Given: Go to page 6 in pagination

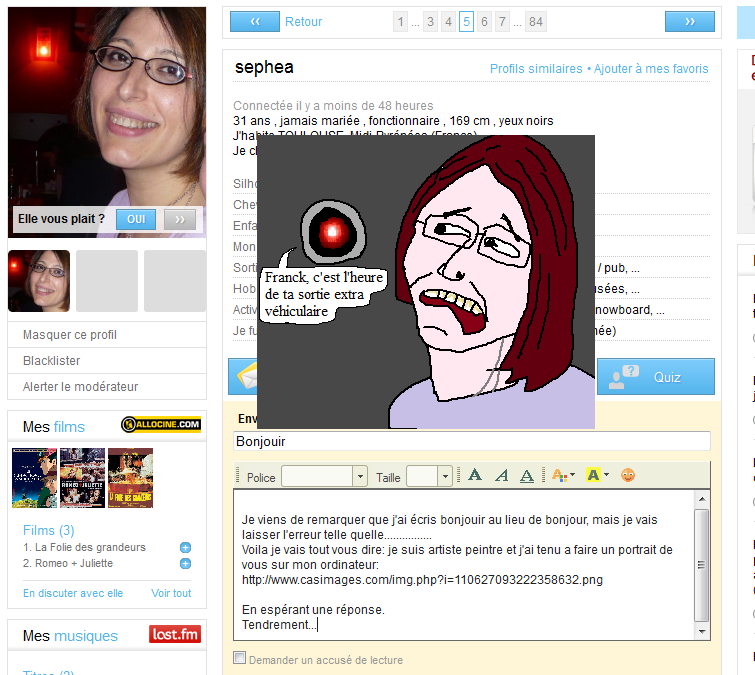Looking at the screenshot, I should coord(484,21).
